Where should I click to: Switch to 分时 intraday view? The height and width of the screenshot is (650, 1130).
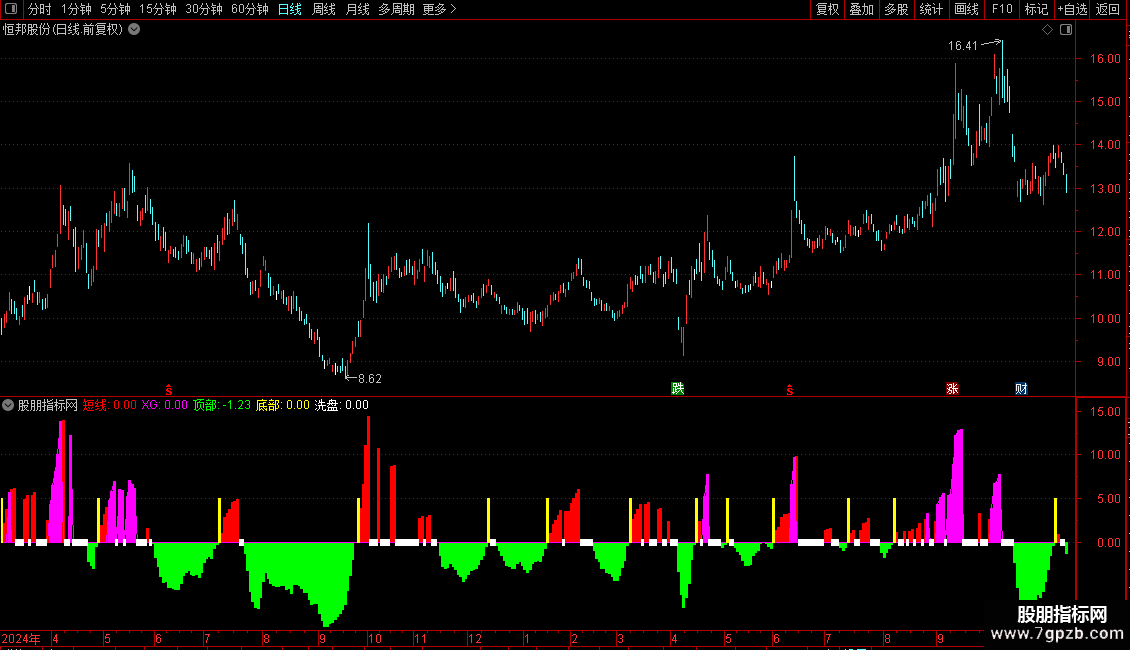pos(40,9)
